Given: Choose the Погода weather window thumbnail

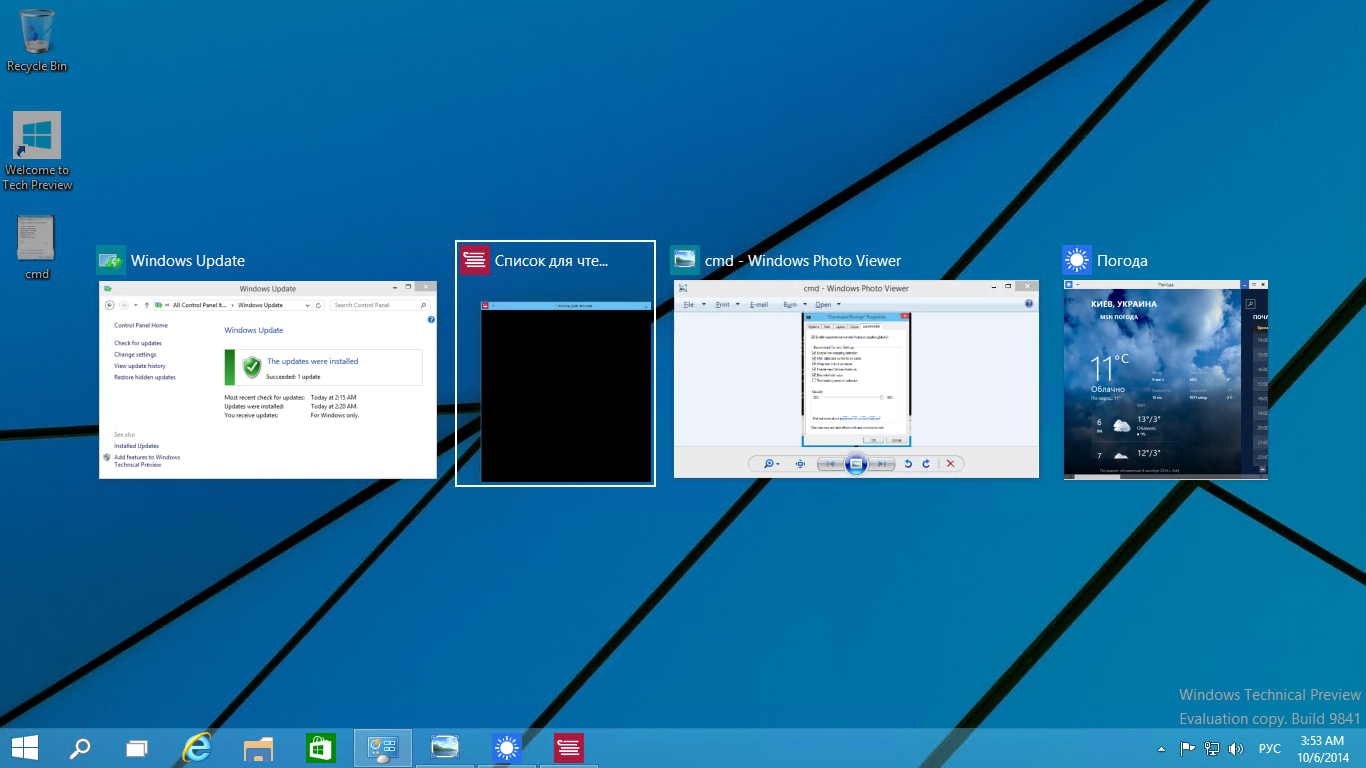Looking at the screenshot, I should pyautogui.click(x=1165, y=379).
